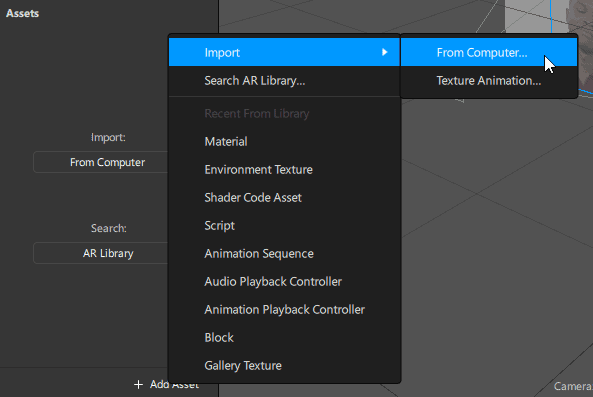Click the Camera label in viewport
This screenshot has width=593, height=397.
click(x=573, y=386)
